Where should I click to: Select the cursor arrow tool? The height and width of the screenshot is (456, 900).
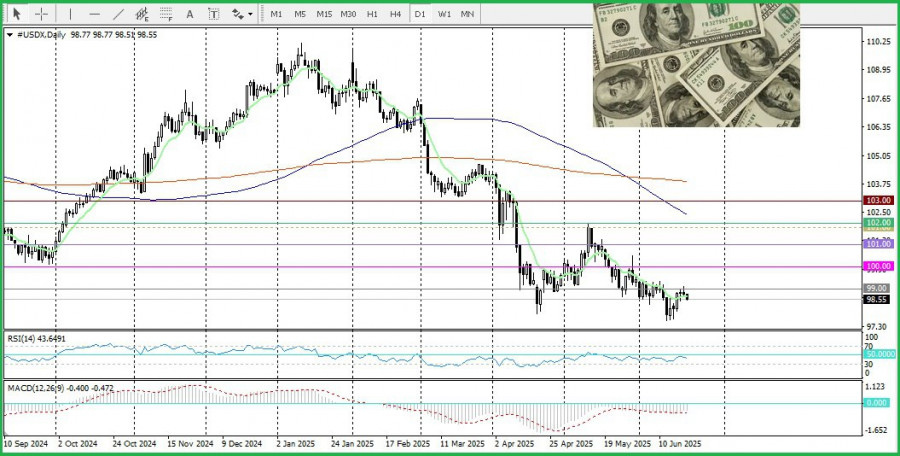pos(17,14)
